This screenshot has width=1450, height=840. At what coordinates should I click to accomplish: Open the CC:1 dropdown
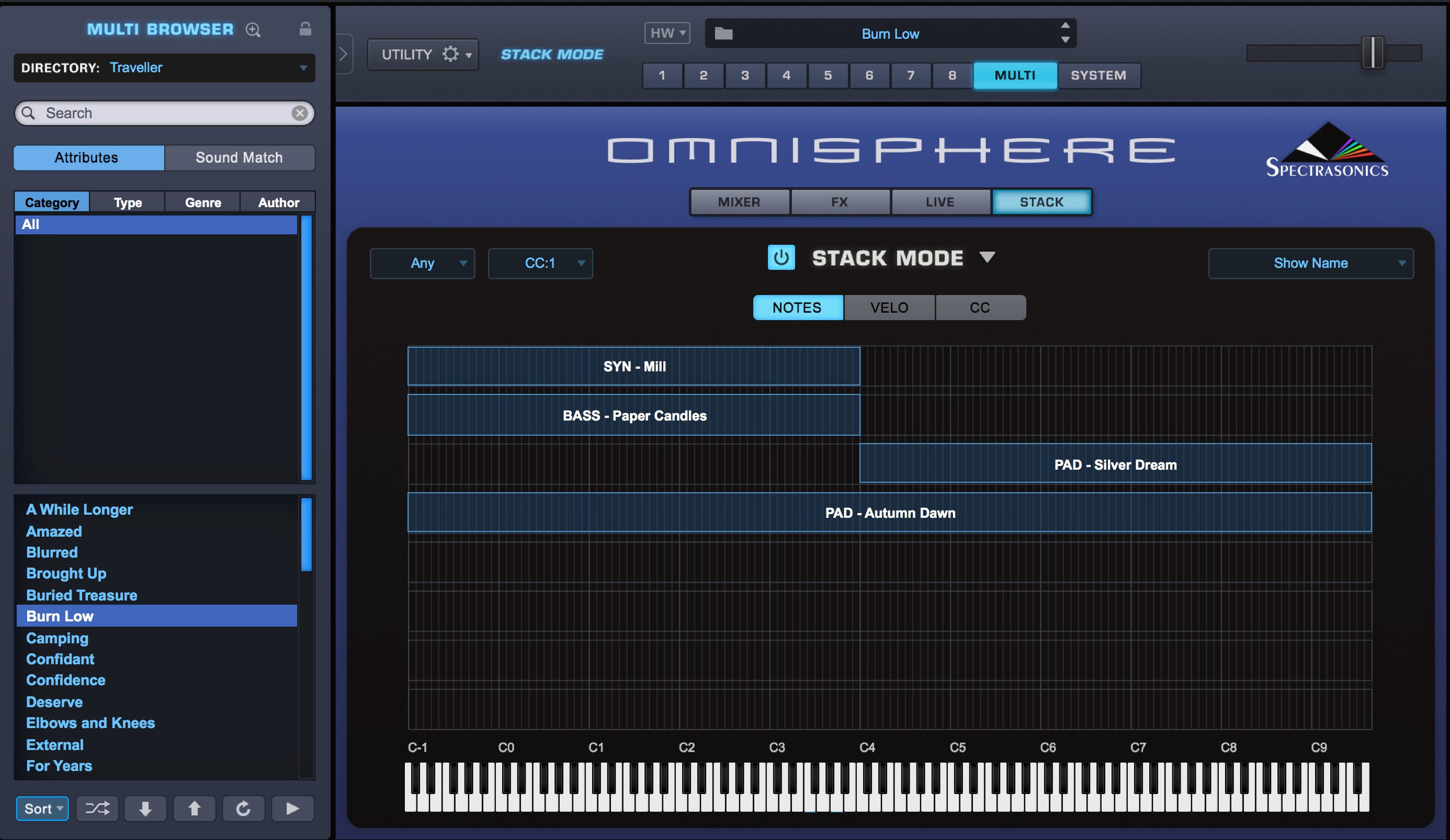540,263
